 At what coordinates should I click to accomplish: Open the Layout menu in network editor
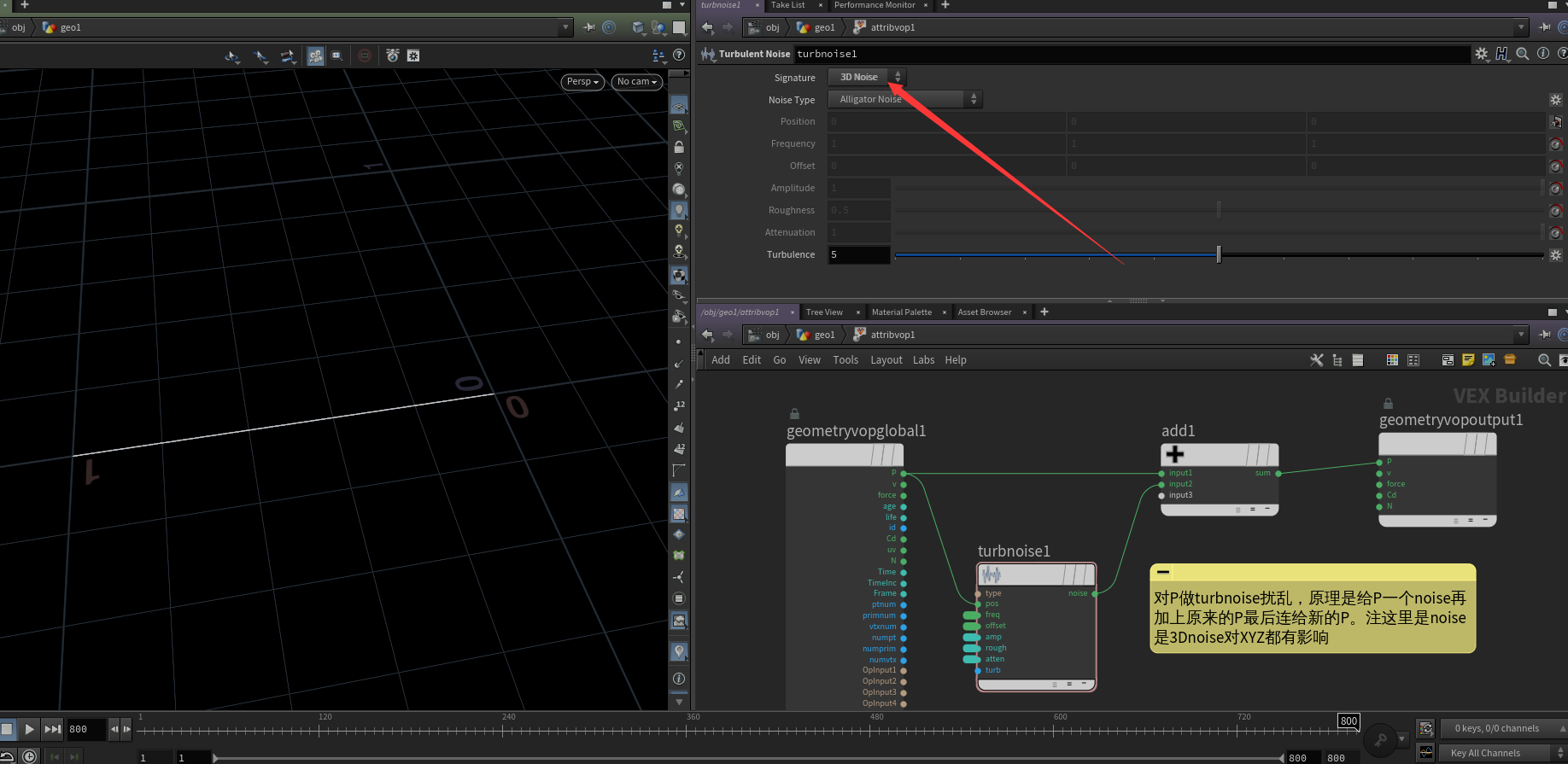pyautogui.click(x=886, y=360)
